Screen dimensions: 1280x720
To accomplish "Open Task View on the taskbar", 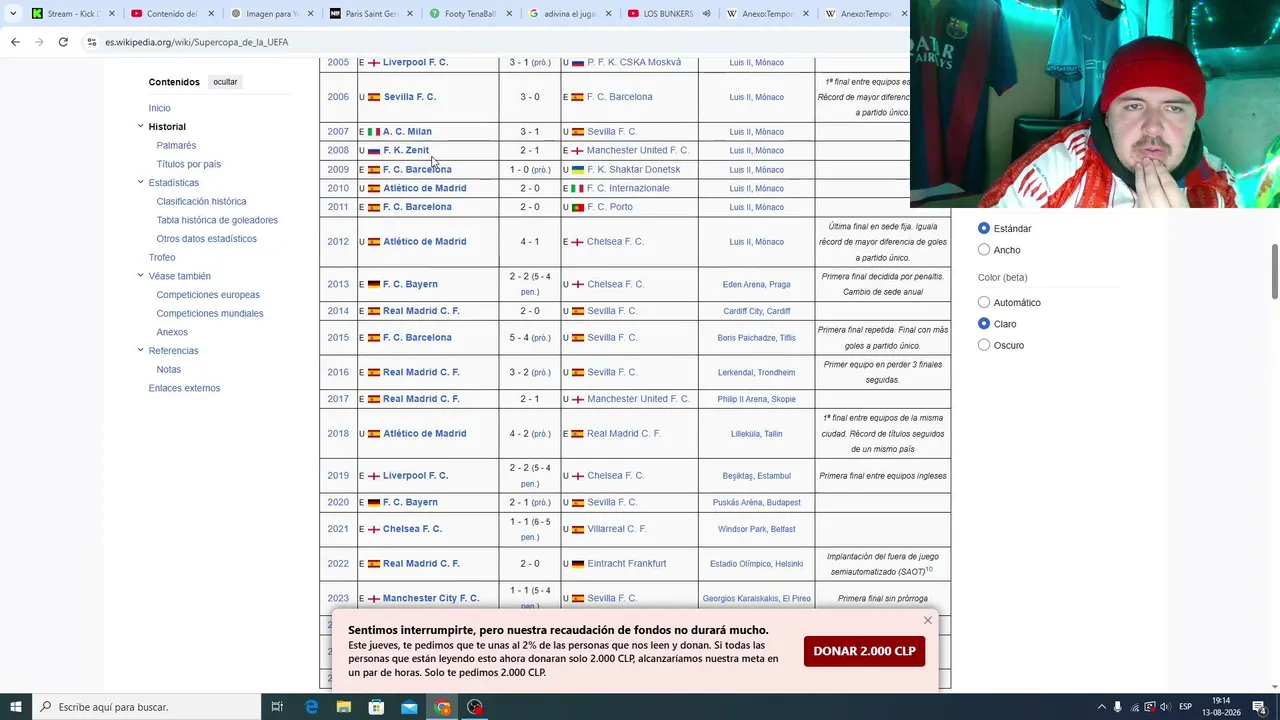I will click(x=277, y=707).
